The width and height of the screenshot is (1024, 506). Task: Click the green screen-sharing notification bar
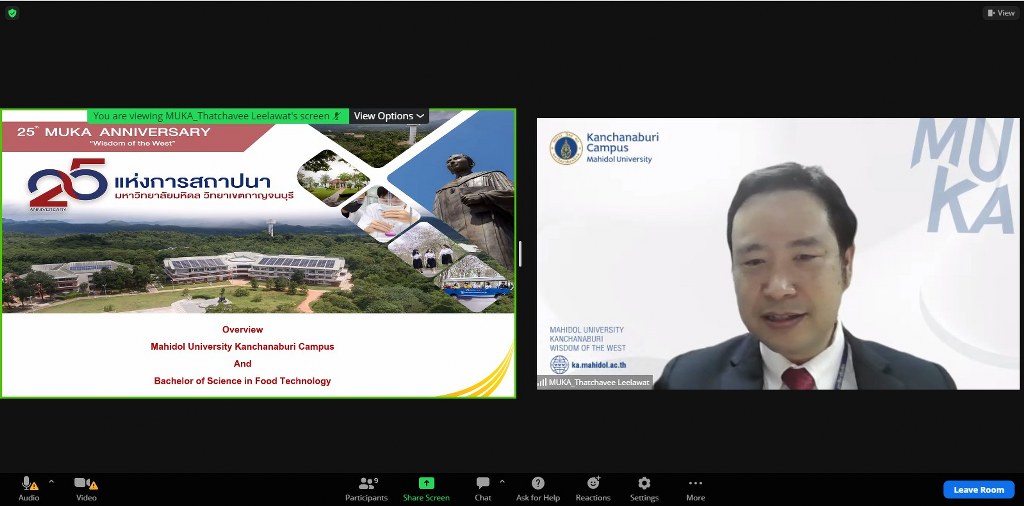[x=216, y=116]
